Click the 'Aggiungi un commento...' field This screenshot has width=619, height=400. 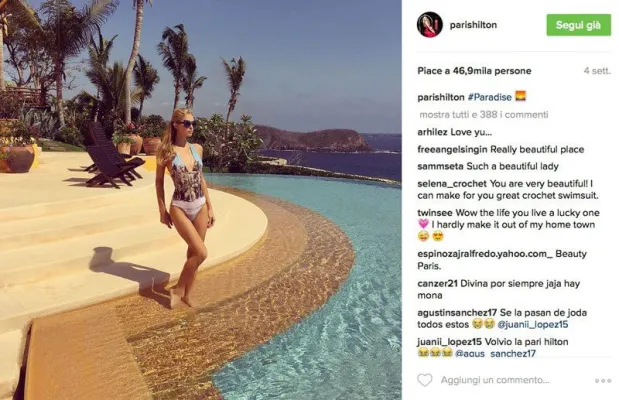click(x=495, y=380)
